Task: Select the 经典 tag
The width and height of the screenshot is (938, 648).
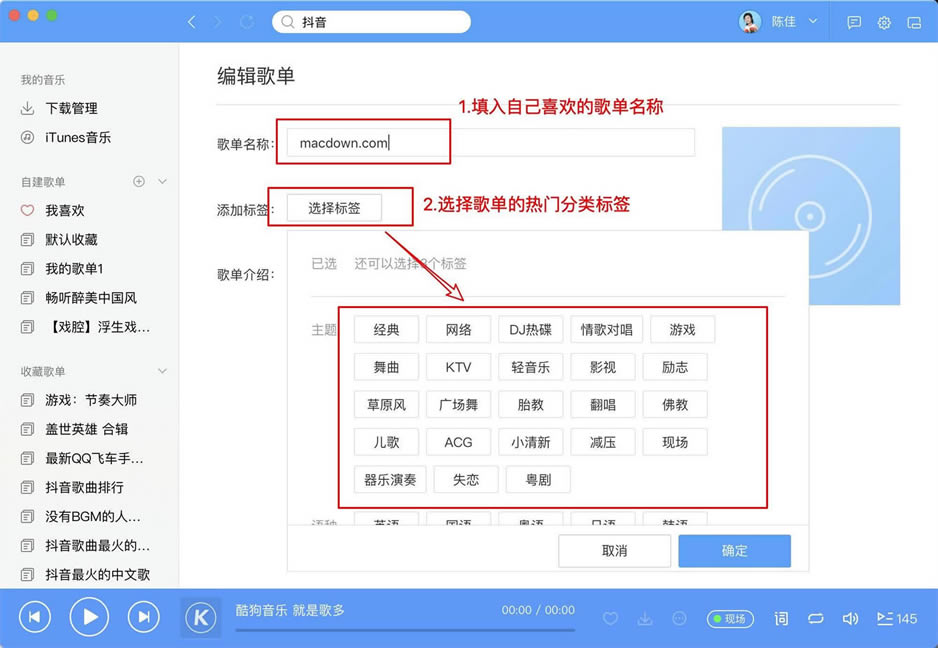Action: coord(386,330)
